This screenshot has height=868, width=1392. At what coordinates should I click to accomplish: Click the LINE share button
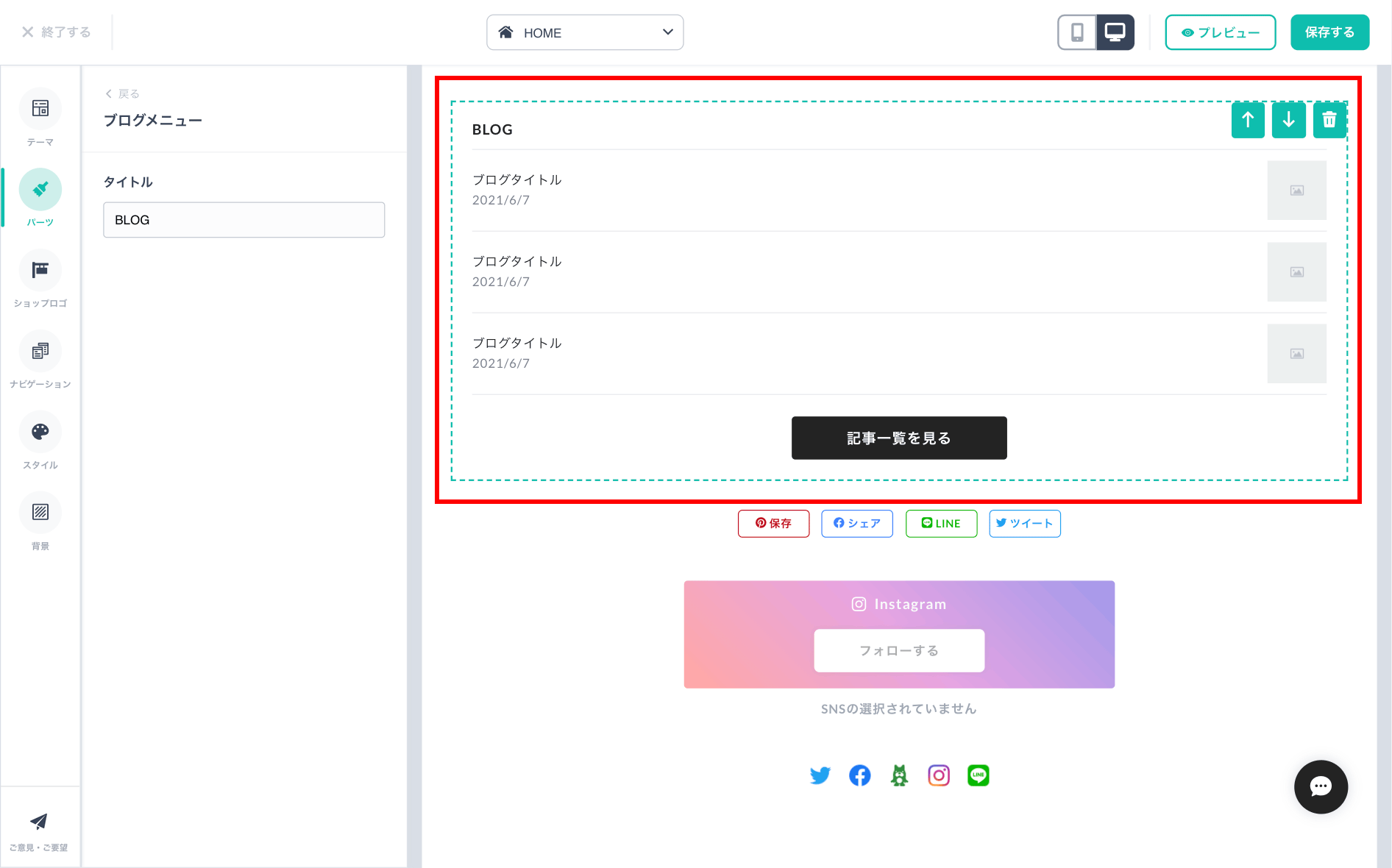coord(941,523)
